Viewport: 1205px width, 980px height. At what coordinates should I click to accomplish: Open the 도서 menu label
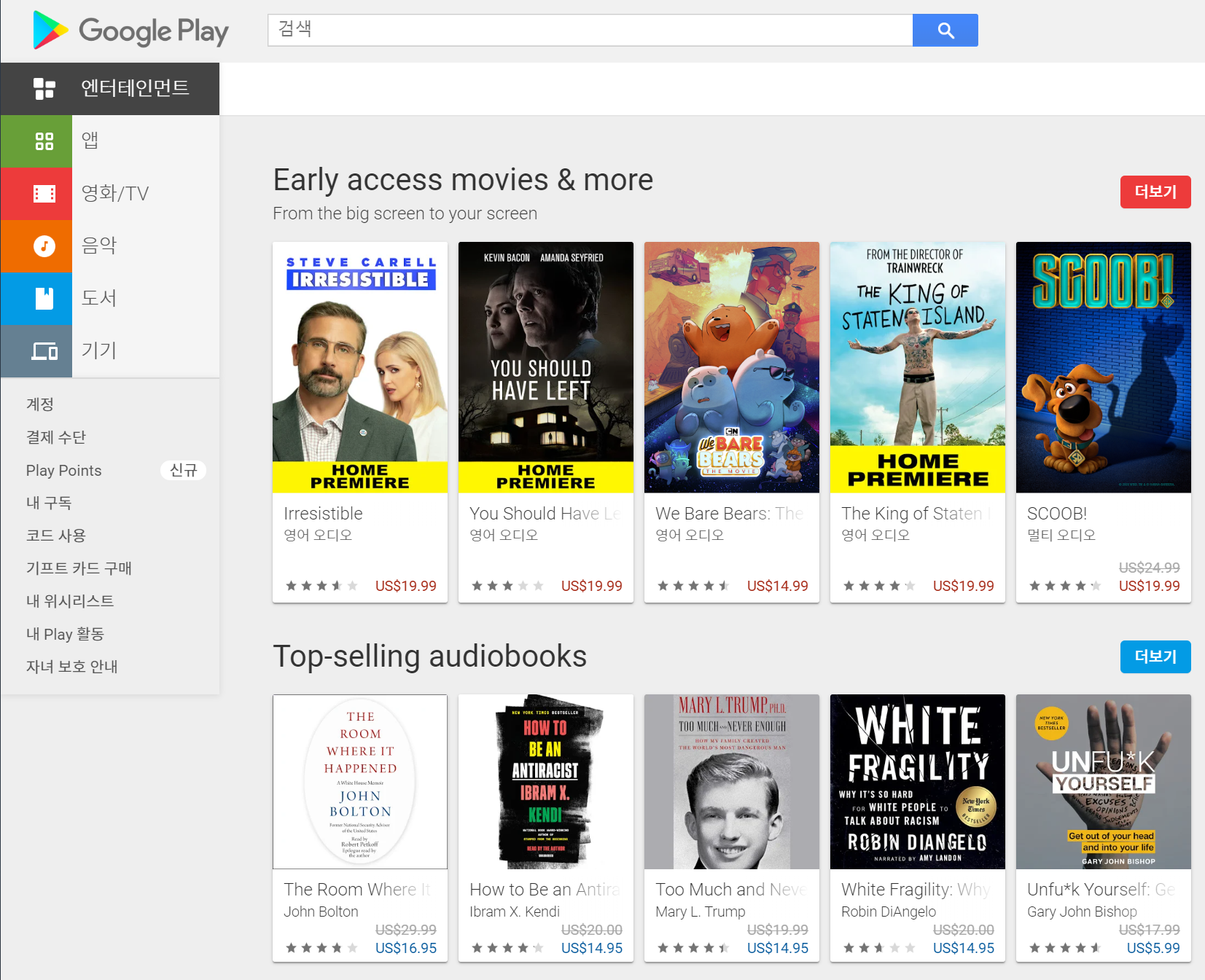(x=99, y=298)
